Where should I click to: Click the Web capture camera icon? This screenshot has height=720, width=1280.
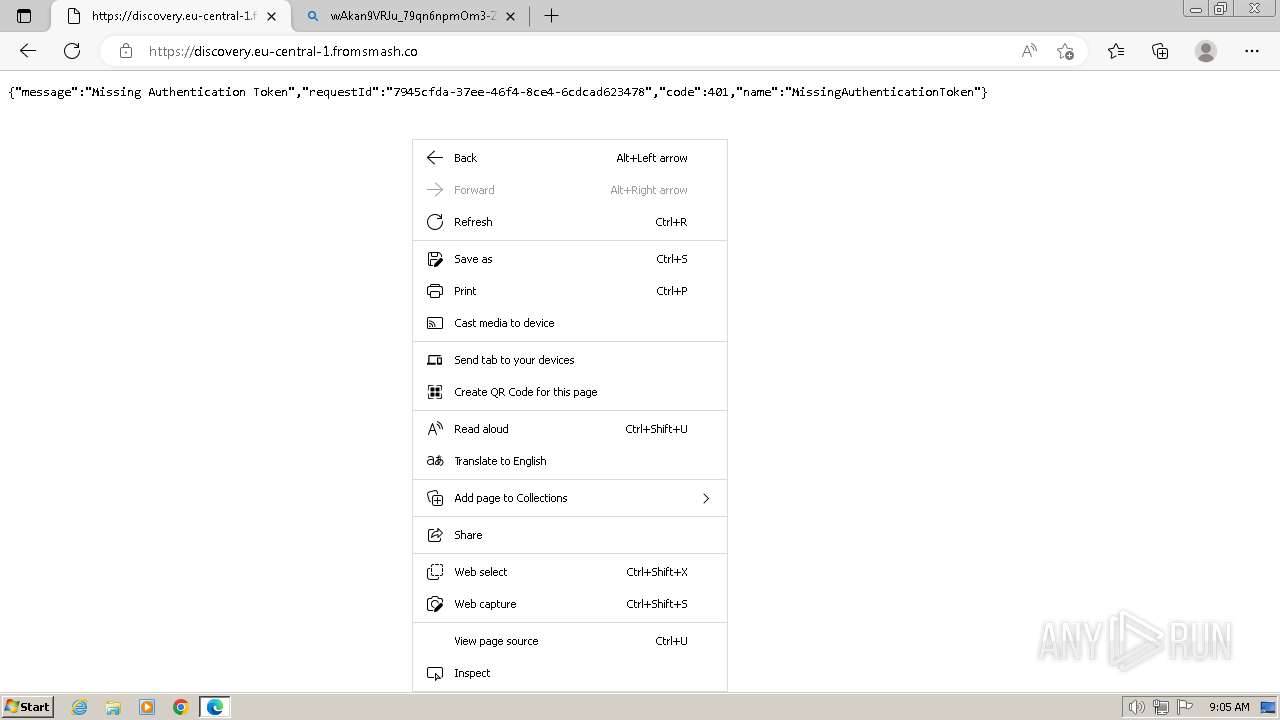tap(435, 604)
